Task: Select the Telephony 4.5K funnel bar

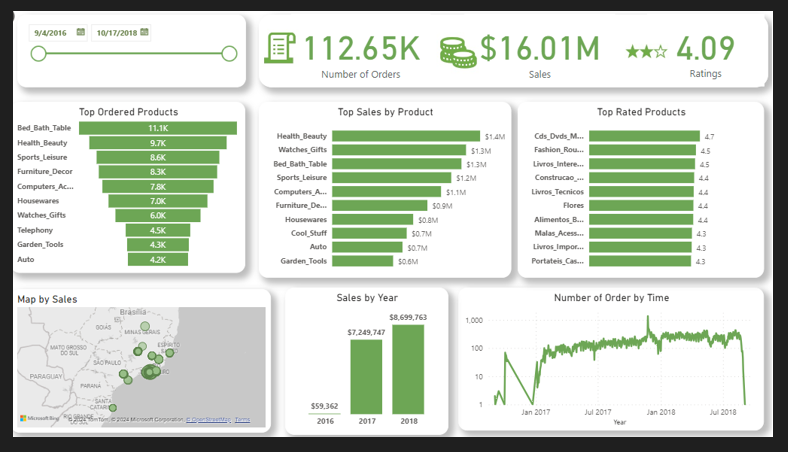Action: coord(158,230)
